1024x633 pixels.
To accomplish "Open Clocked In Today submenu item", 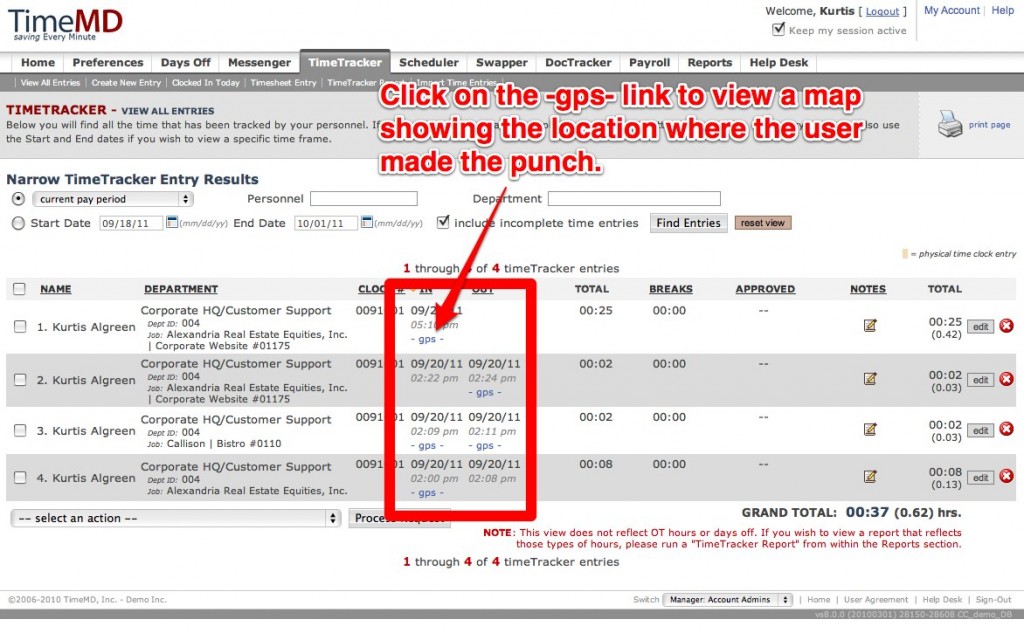I will 206,83.
